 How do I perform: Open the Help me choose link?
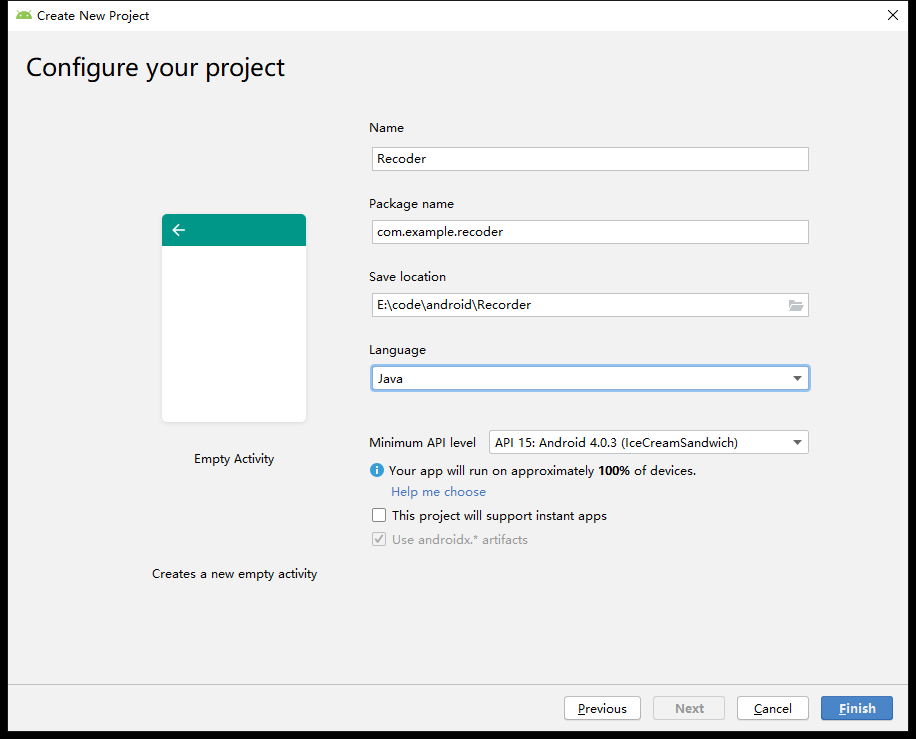(438, 492)
